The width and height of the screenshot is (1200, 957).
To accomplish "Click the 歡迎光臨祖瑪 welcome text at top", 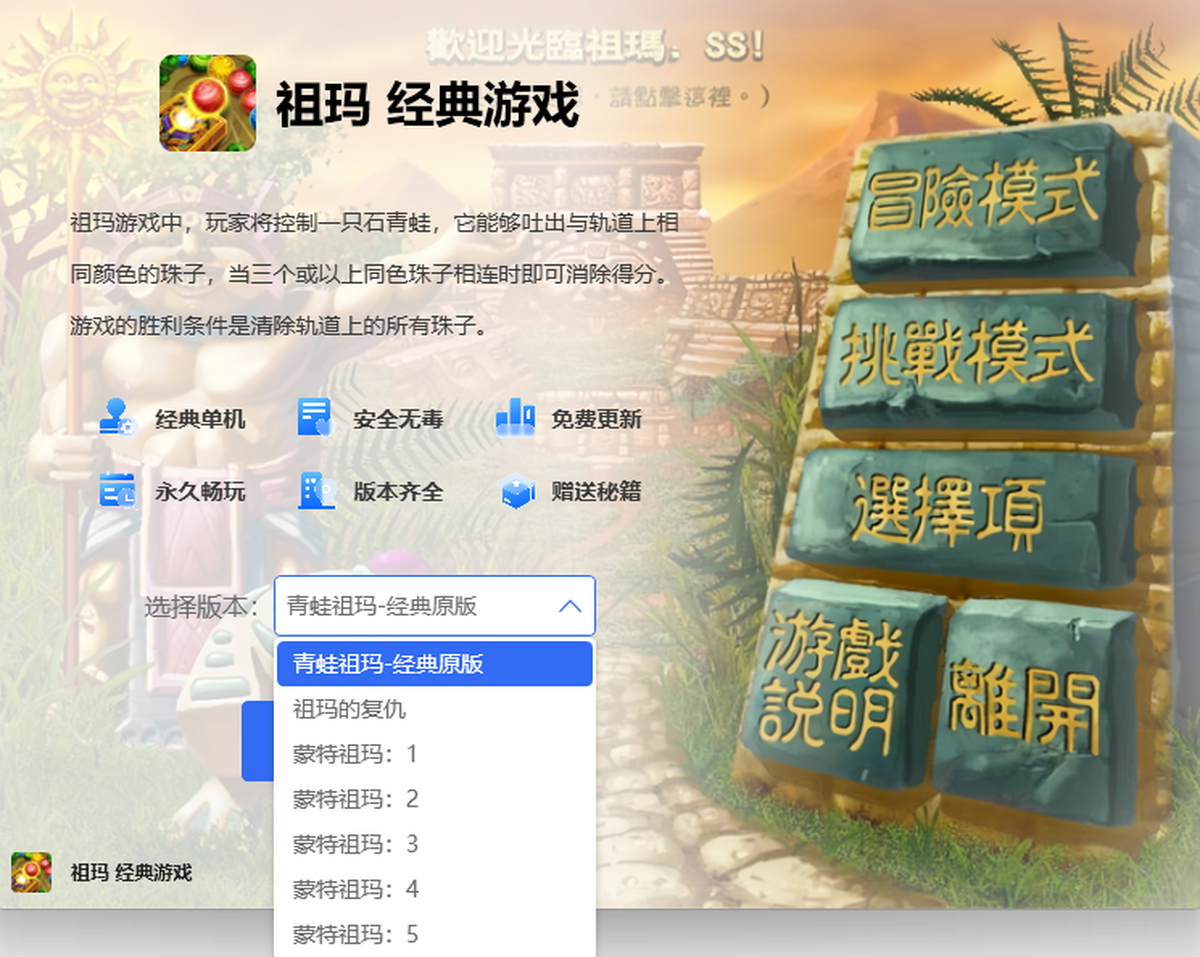I will coord(597,46).
